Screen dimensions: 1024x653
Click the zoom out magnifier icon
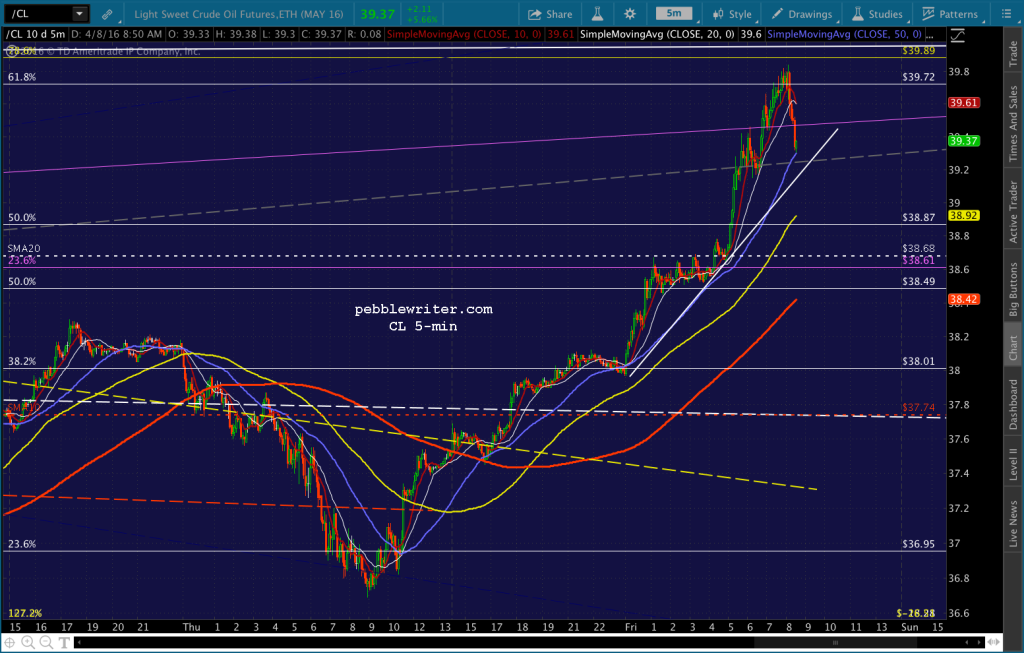pos(46,643)
